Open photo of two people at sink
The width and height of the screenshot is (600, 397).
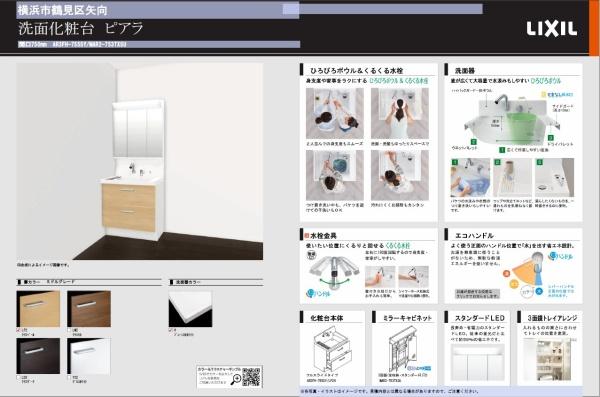[x=335, y=113]
